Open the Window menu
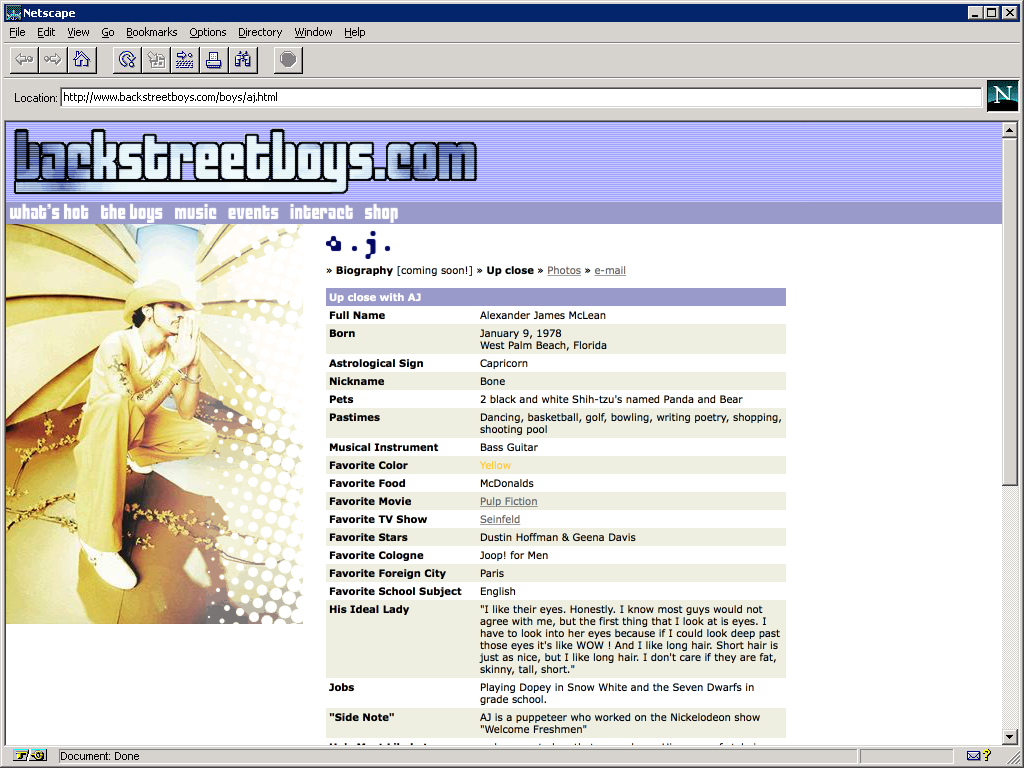 coord(313,32)
